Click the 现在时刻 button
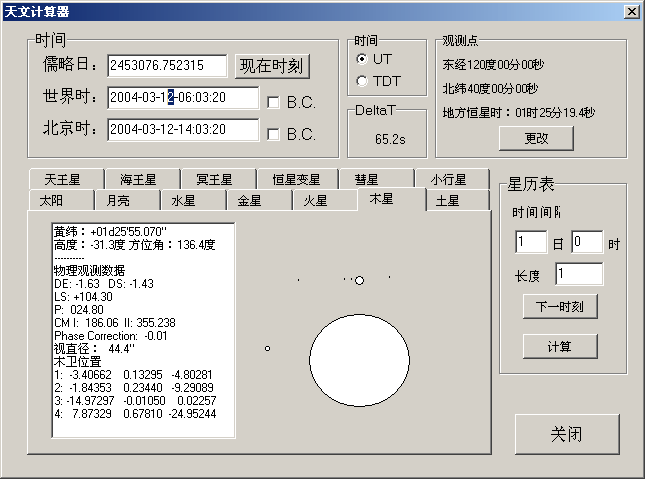 pos(272,66)
